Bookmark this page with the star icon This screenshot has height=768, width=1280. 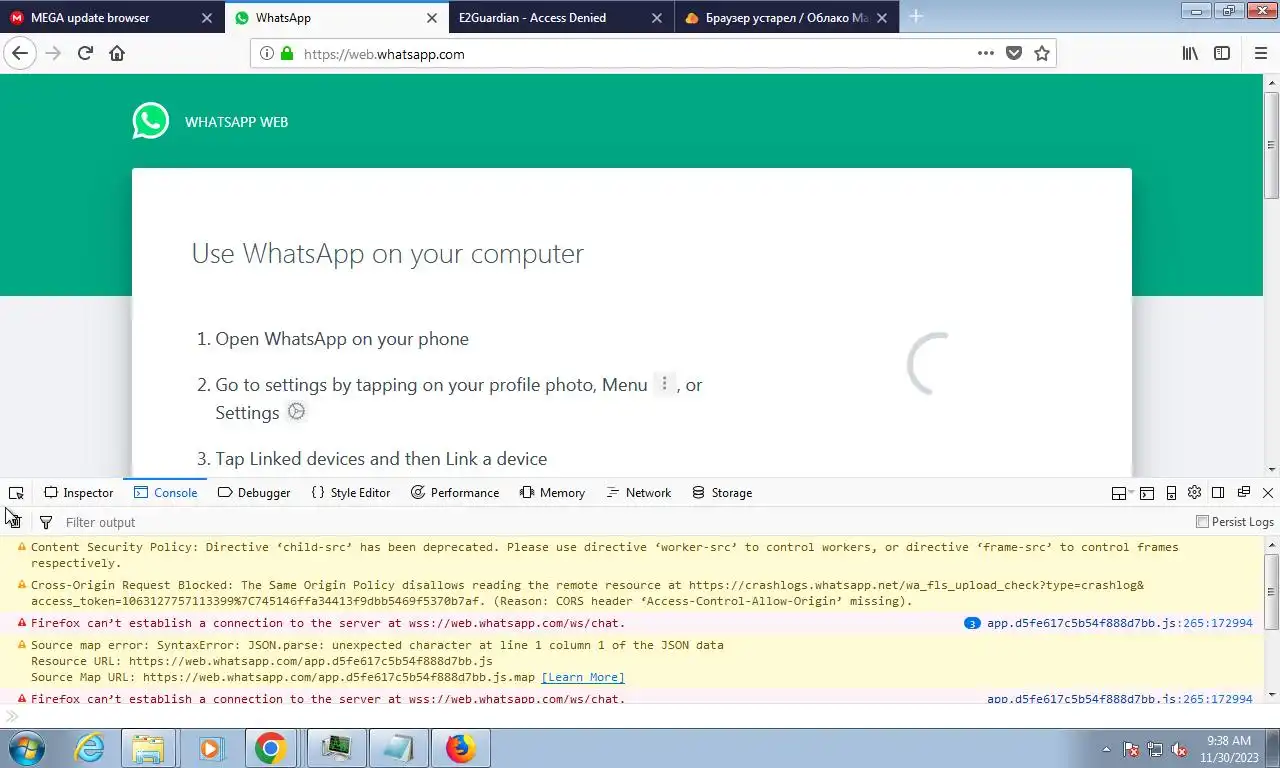[x=1042, y=54]
